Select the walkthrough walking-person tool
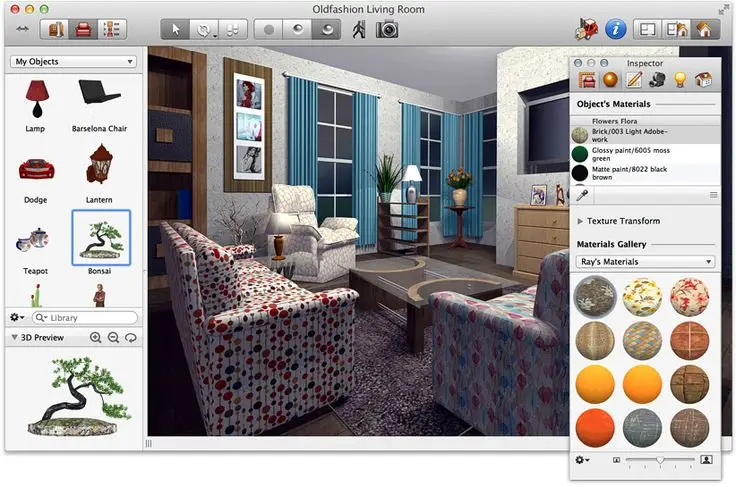 coord(358,29)
